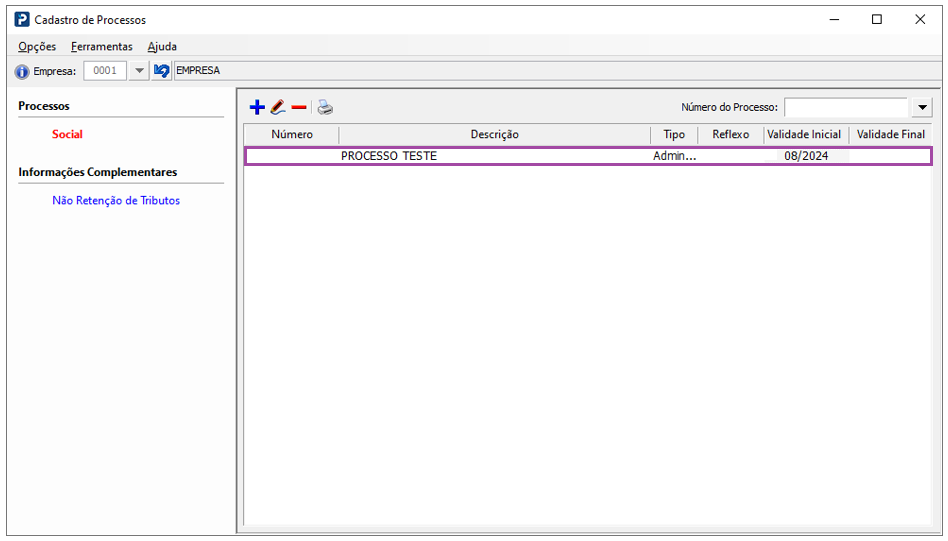
Task: Click the Empresa code field 0001
Action: pyautogui.click(x=105, y=71)
